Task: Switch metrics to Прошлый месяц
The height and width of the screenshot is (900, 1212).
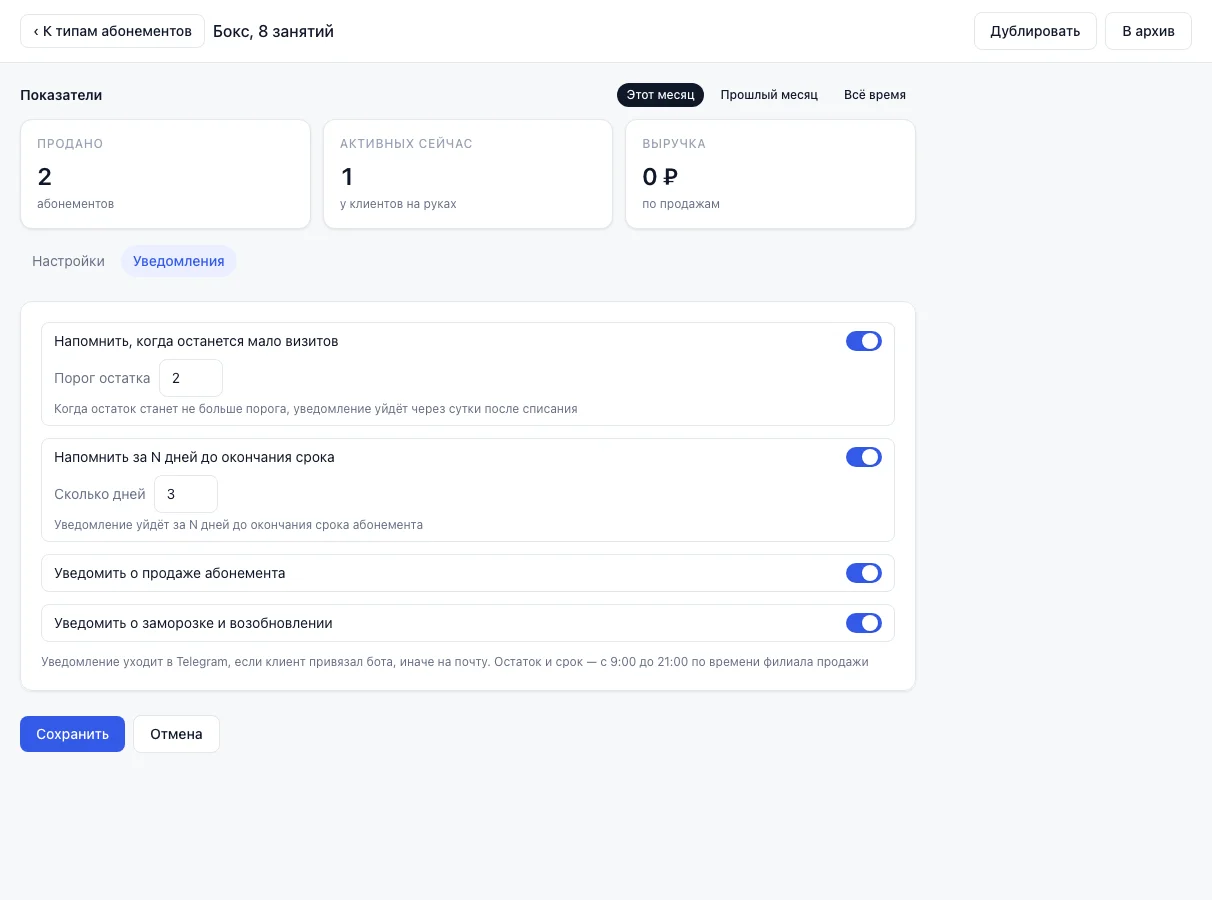Action: [x=769, y=95]
